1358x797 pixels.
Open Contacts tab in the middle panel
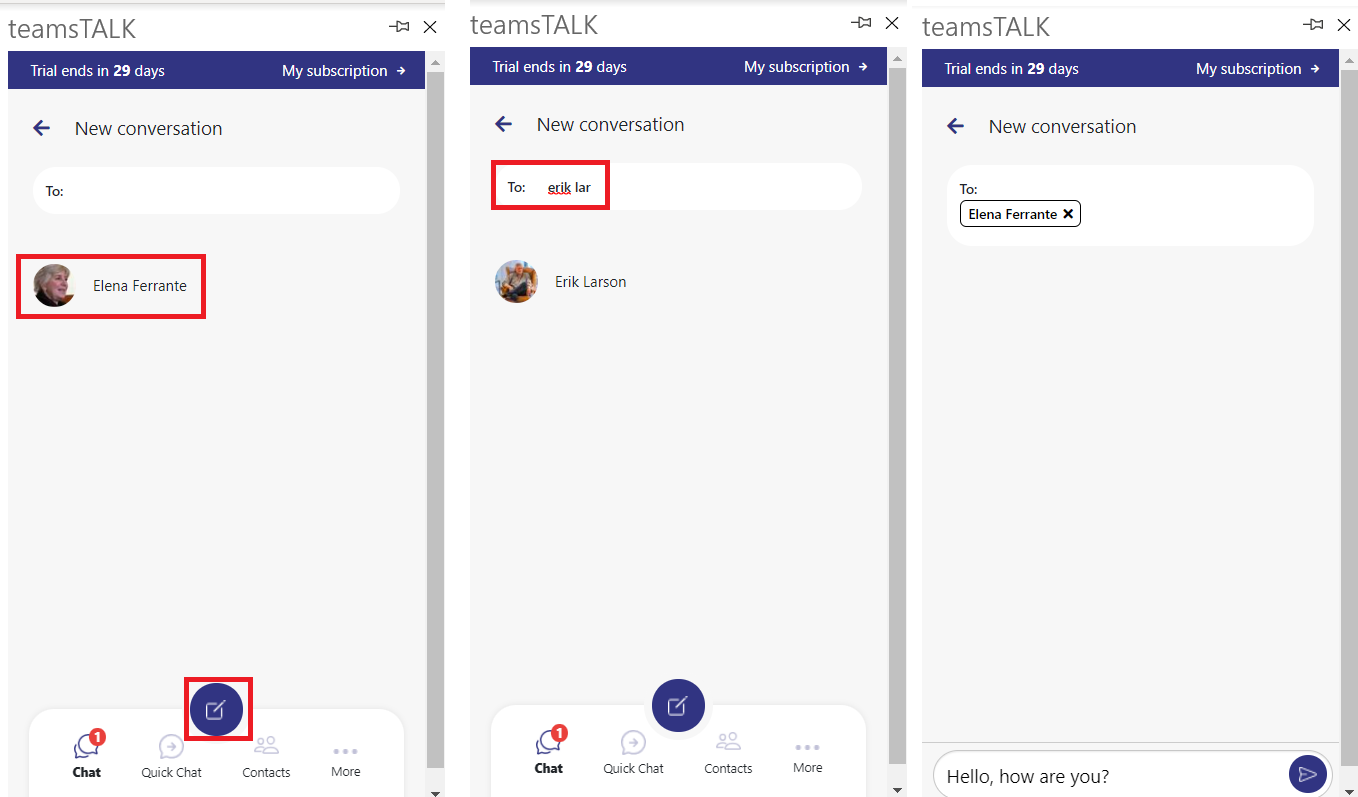[x=728, y=753]
